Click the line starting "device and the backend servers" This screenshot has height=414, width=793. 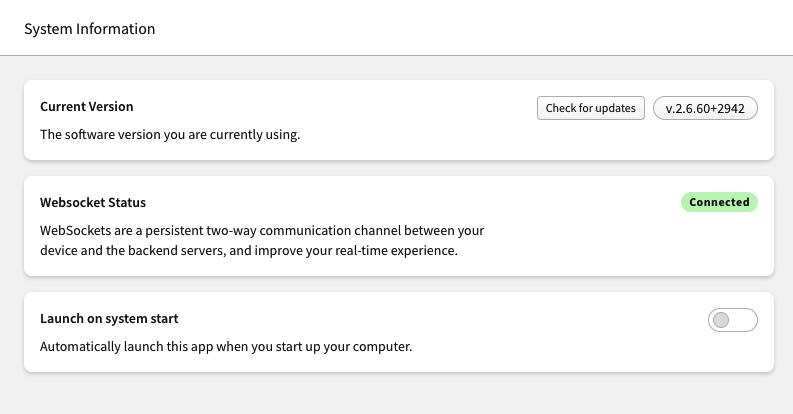click(x=249, y=251)
